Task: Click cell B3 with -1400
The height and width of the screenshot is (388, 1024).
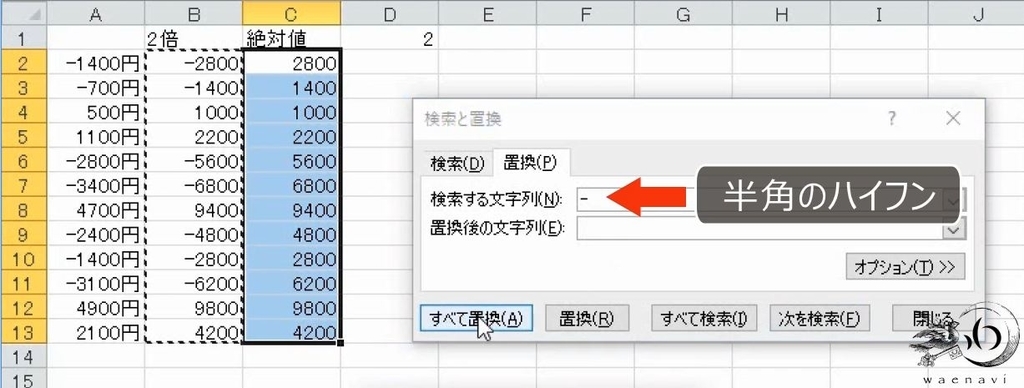Action: (193, 88)
